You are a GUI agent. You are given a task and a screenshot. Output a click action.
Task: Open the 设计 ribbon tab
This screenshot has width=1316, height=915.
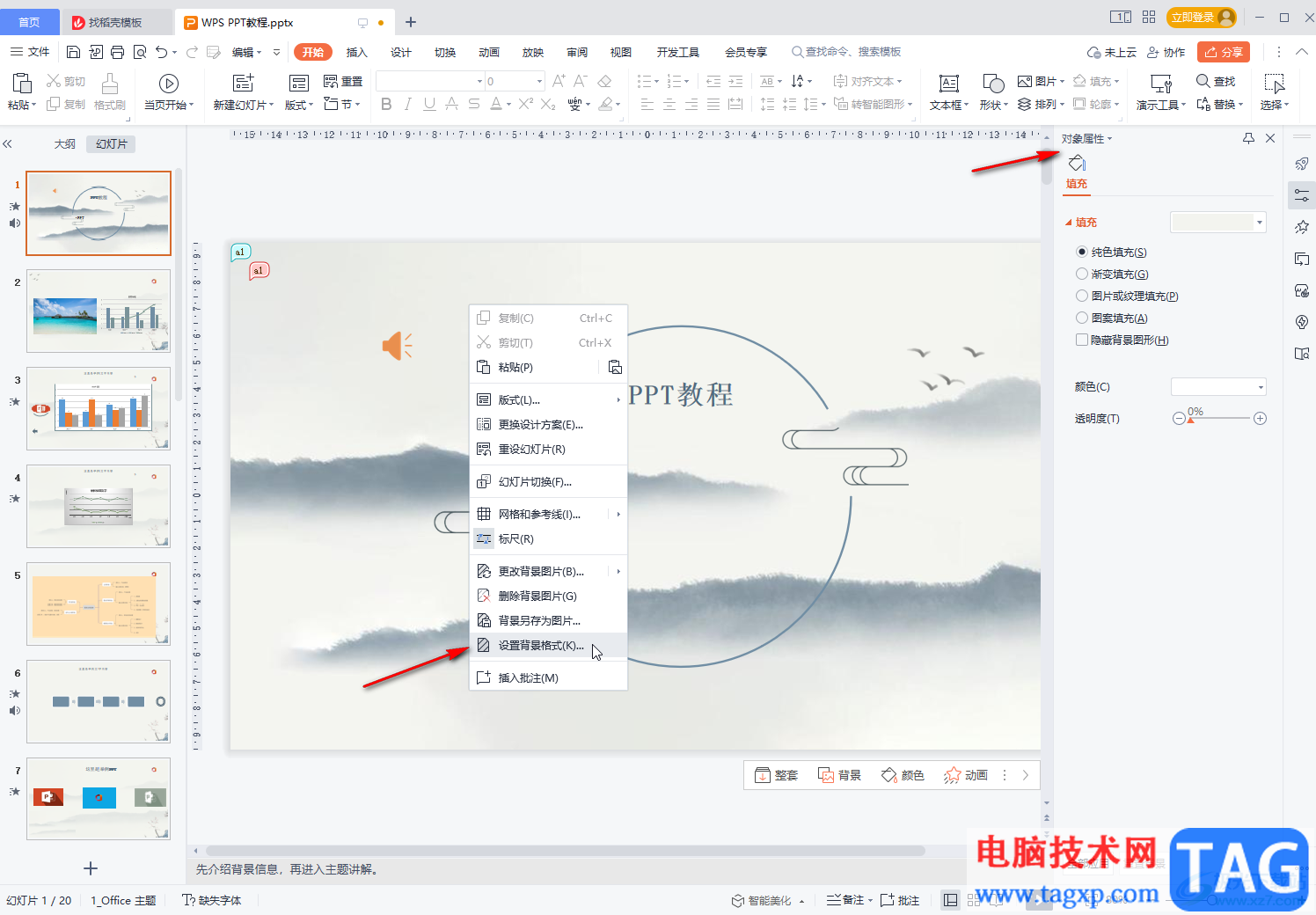(401, 52)
